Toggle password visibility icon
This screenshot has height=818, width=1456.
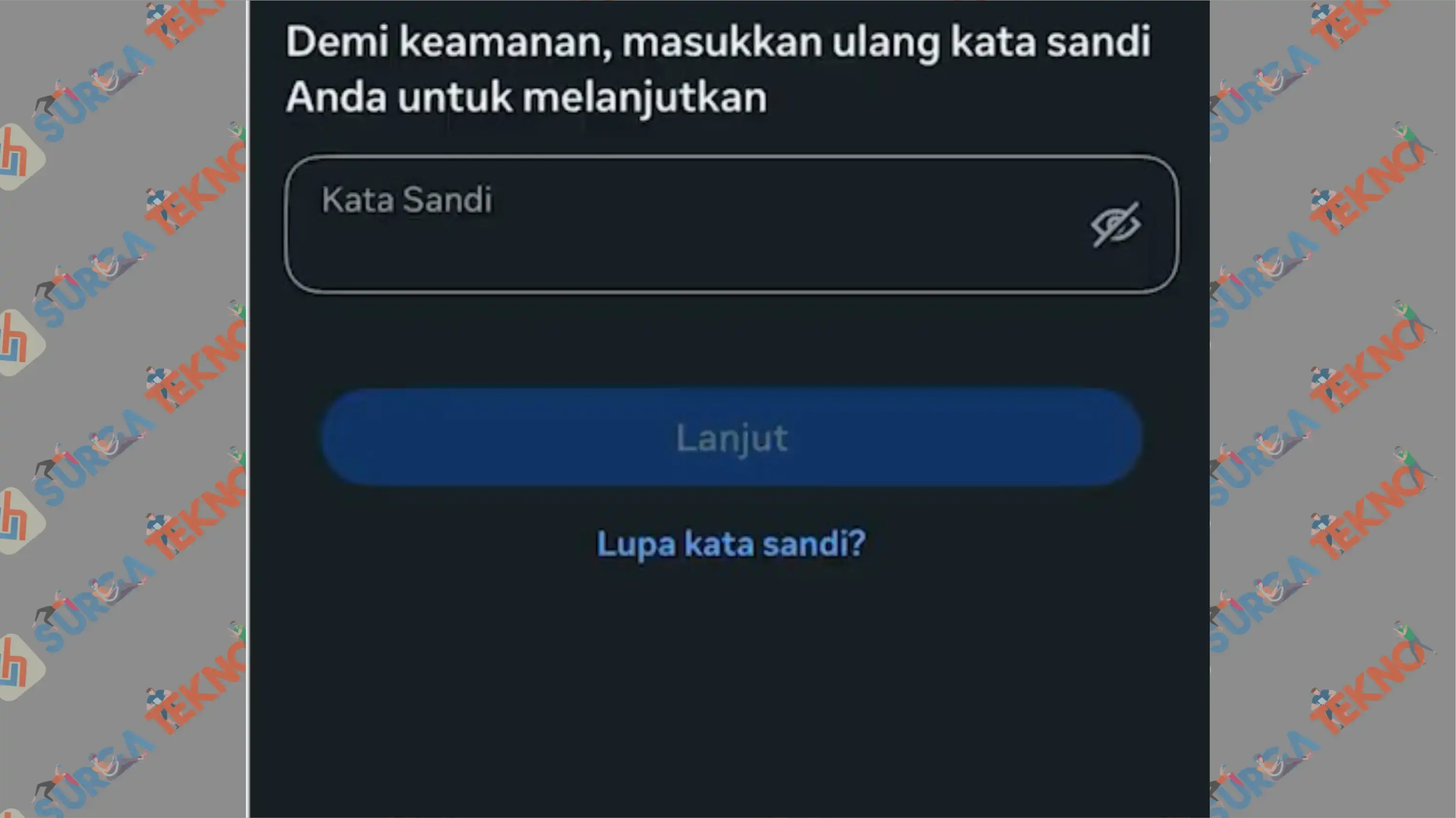[x=1113, y=223]
